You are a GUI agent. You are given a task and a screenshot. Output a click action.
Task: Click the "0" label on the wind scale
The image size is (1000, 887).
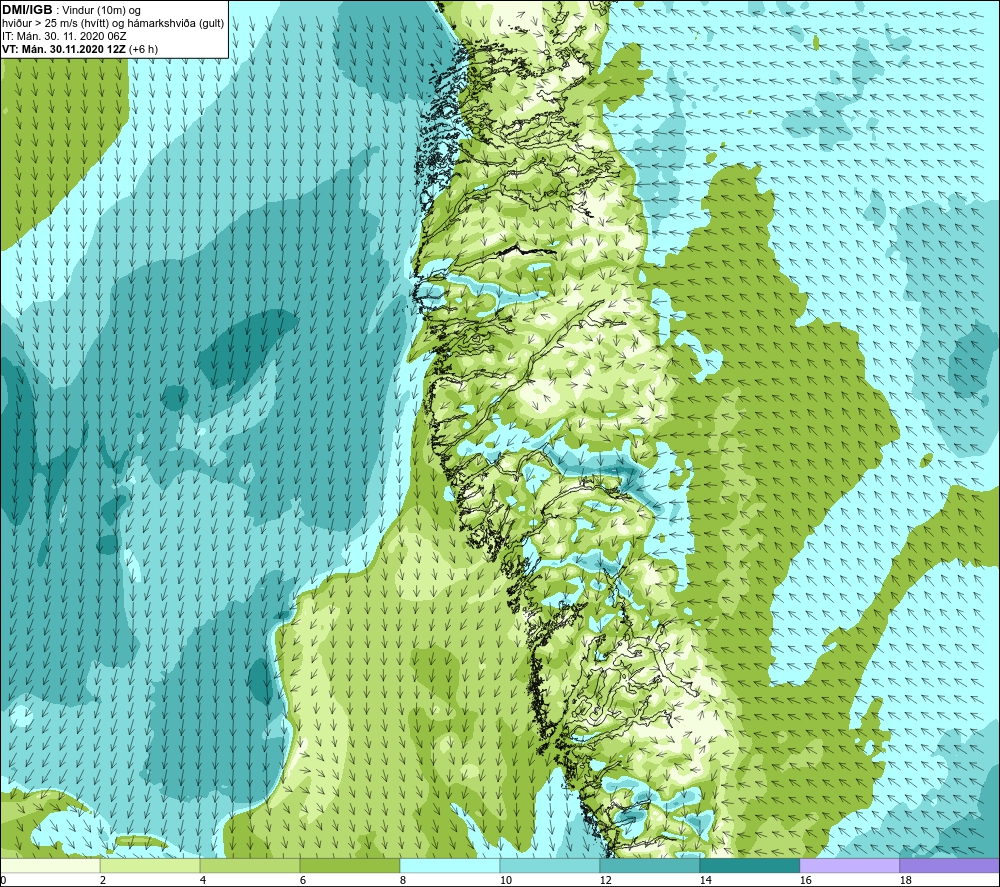pos(4,880)
